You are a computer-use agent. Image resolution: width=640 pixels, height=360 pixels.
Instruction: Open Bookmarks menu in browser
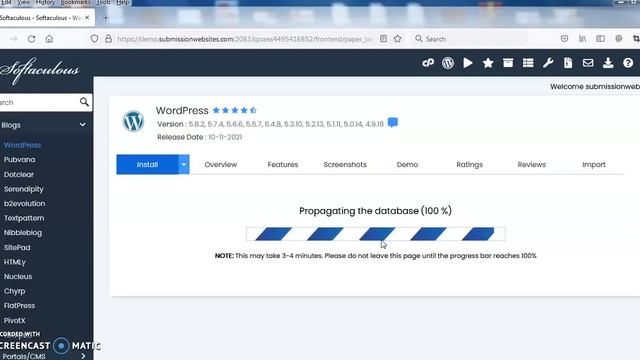(x=76, y=2)
